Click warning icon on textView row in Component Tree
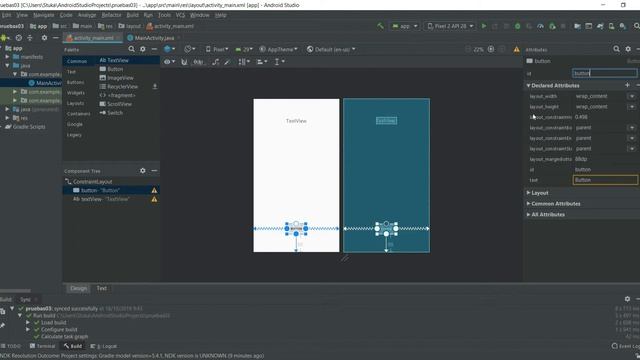This screenshot has width=640, height=360. point(154,199)
